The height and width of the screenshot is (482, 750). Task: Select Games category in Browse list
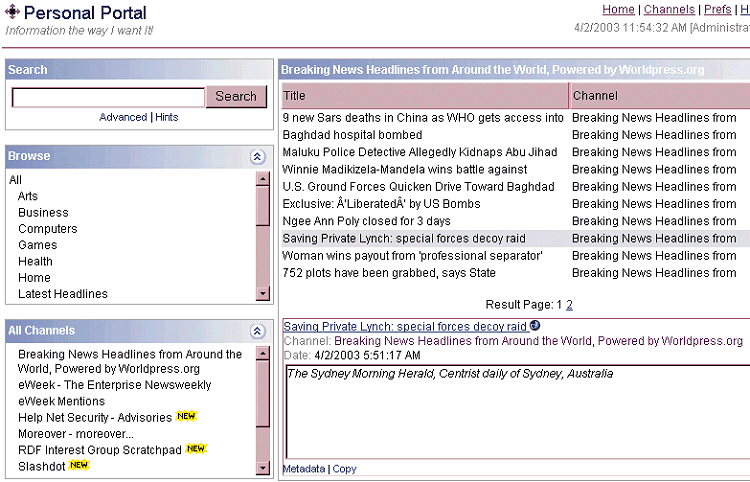37,245
